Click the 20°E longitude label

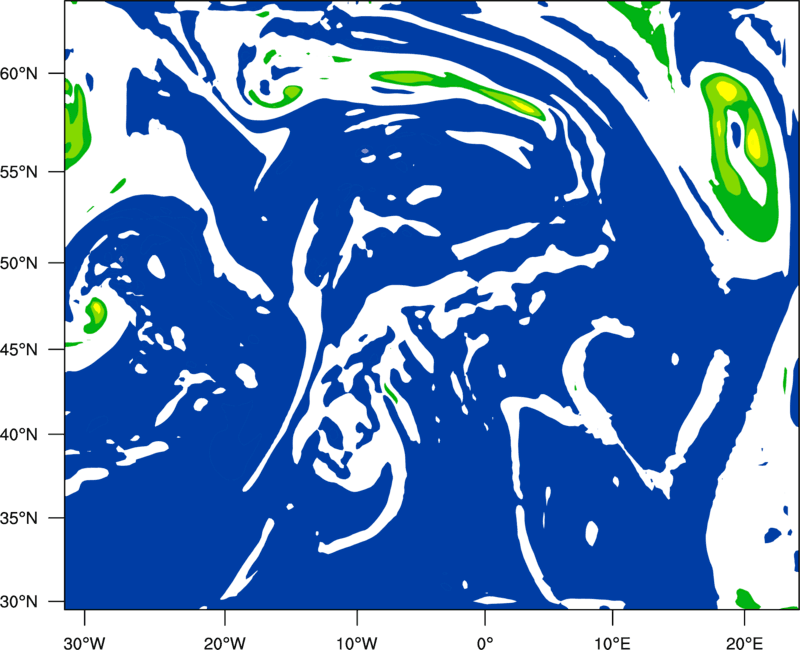744,643
